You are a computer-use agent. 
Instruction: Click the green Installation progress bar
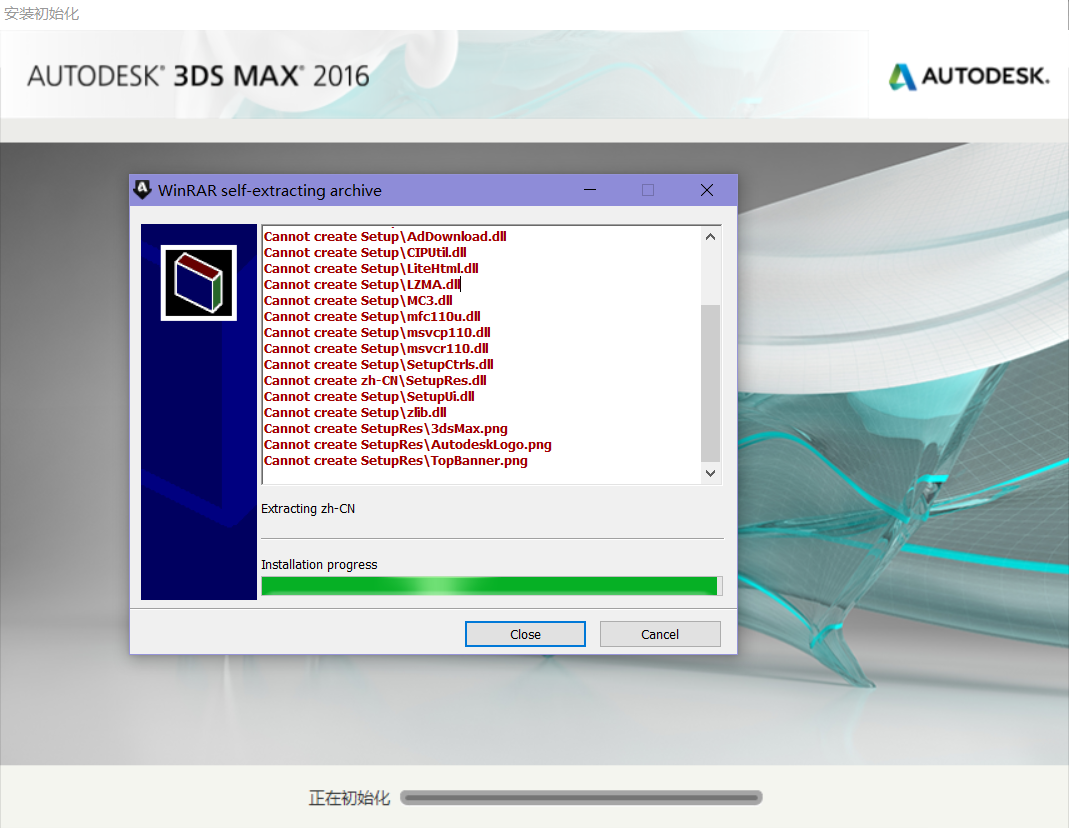tap(489, 585)
